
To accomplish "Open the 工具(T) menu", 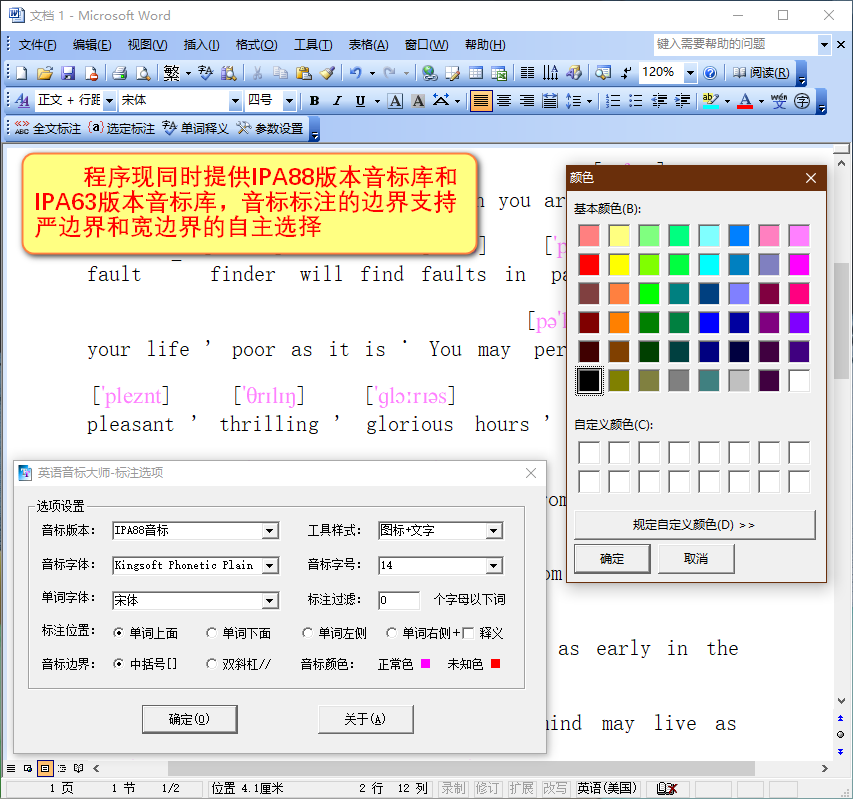I will point(313,45).
